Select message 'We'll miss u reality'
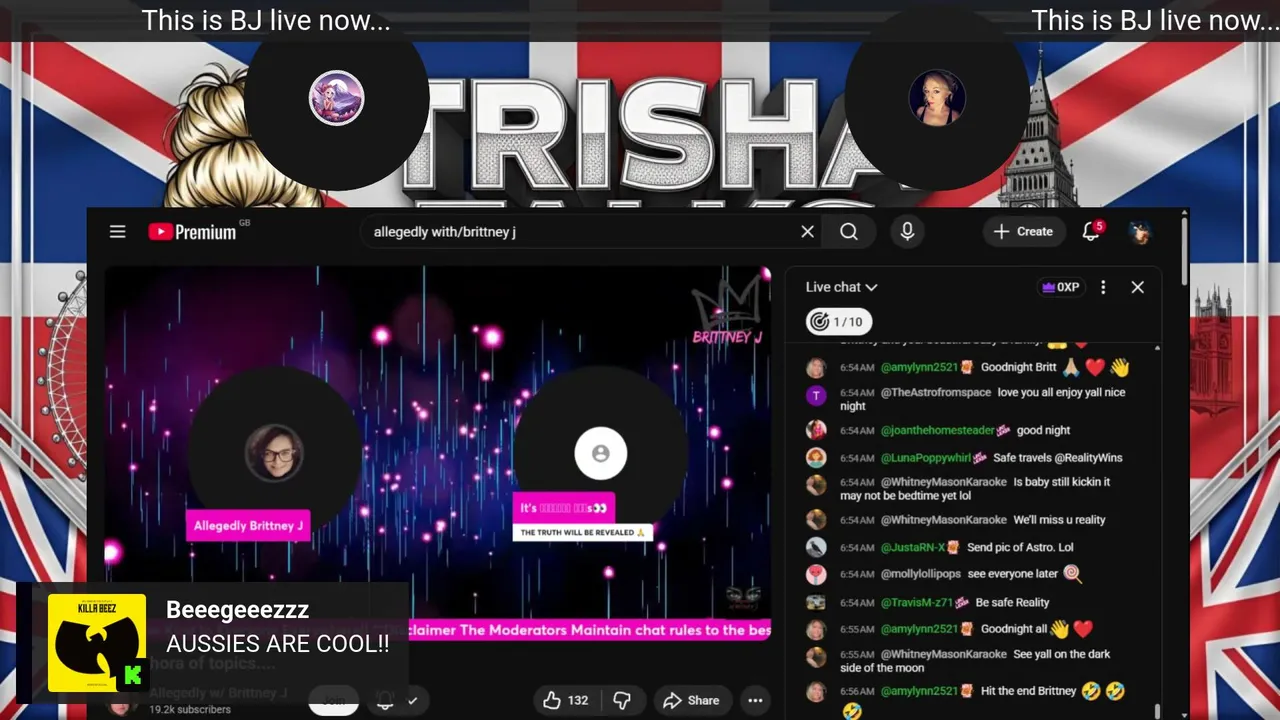1280x720 pixels. click(1059, 520)
